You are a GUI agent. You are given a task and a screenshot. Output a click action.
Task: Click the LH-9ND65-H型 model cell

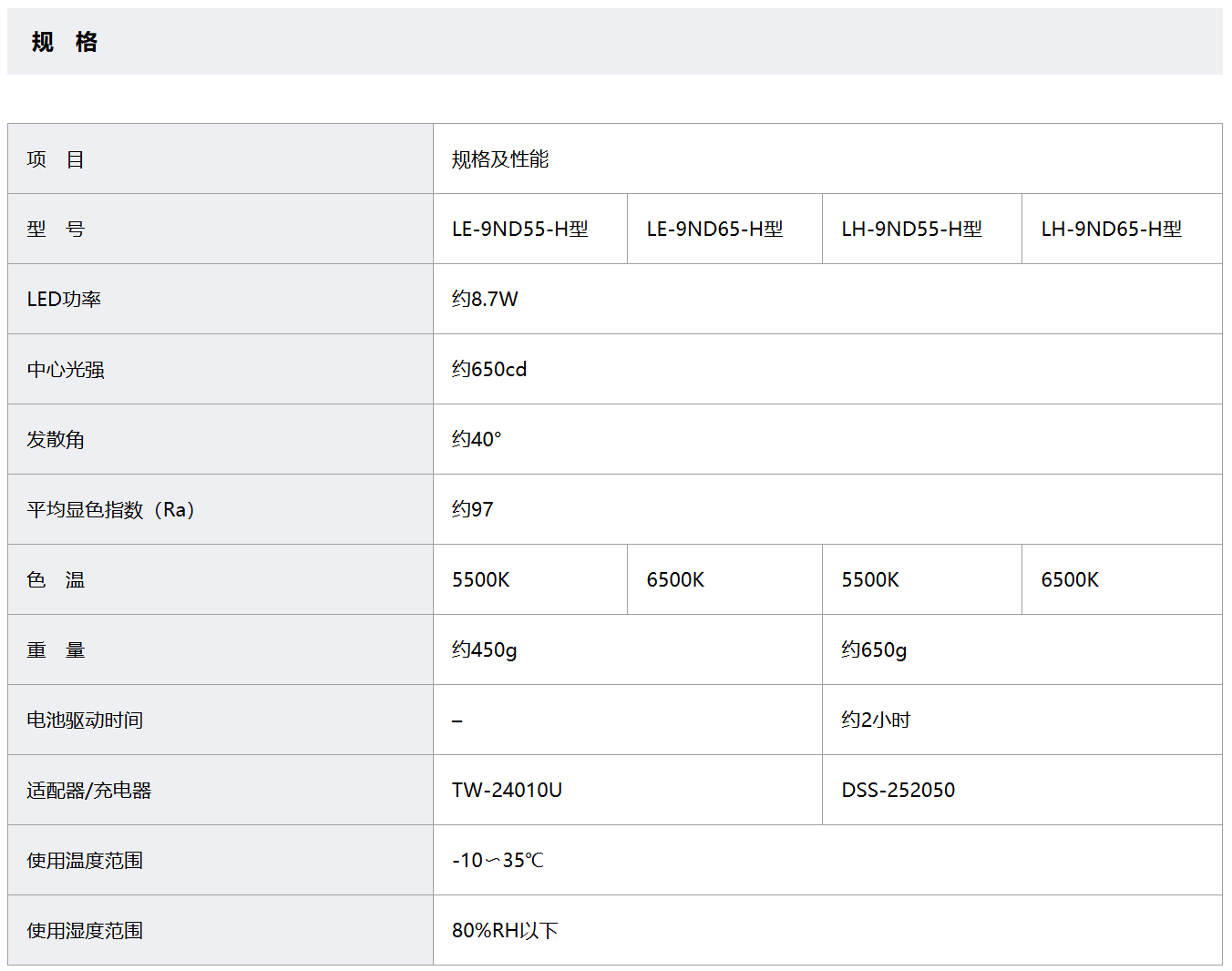tap(1111, 230)
